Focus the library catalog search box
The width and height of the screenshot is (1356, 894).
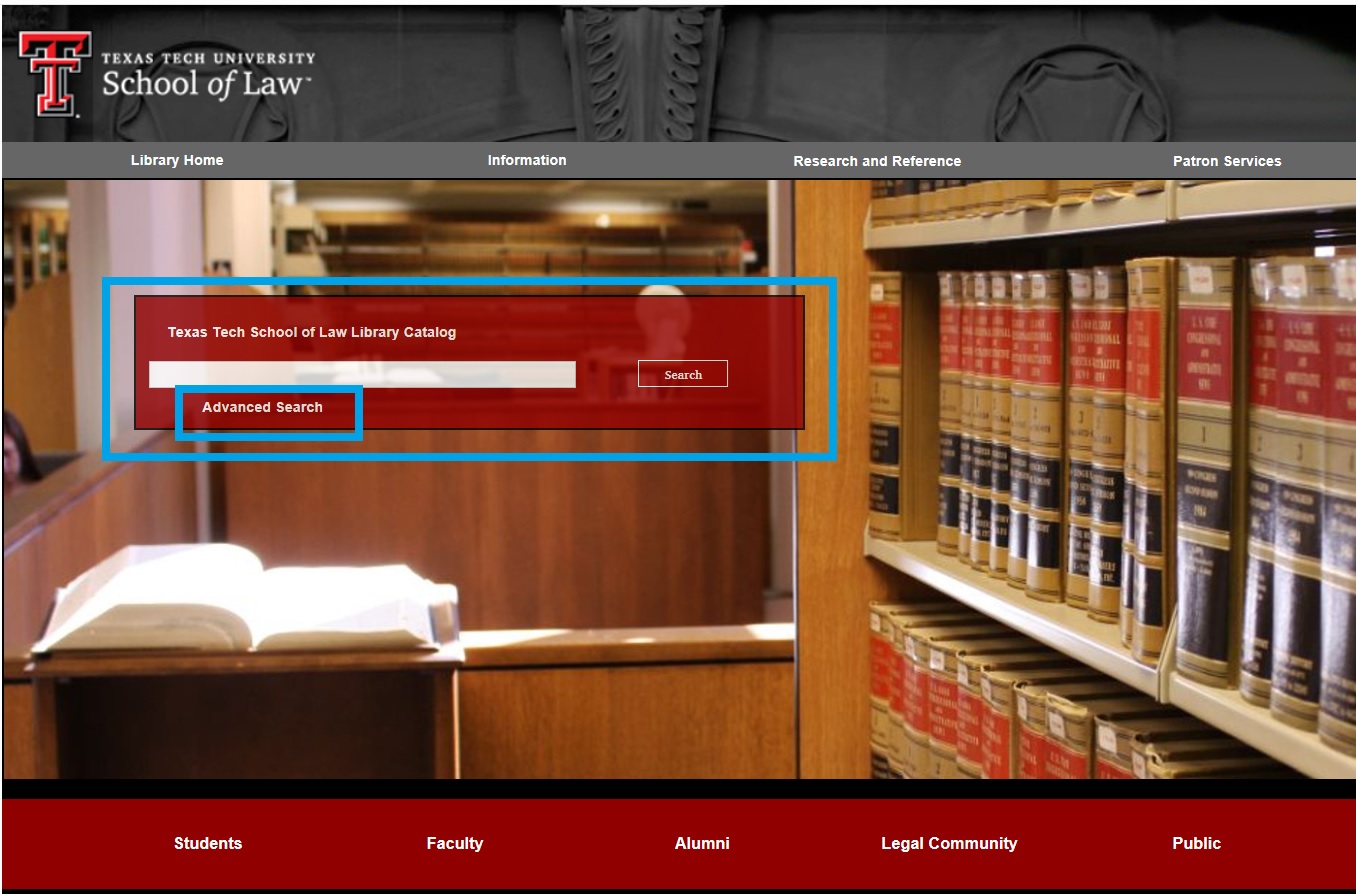coord(362,374)
